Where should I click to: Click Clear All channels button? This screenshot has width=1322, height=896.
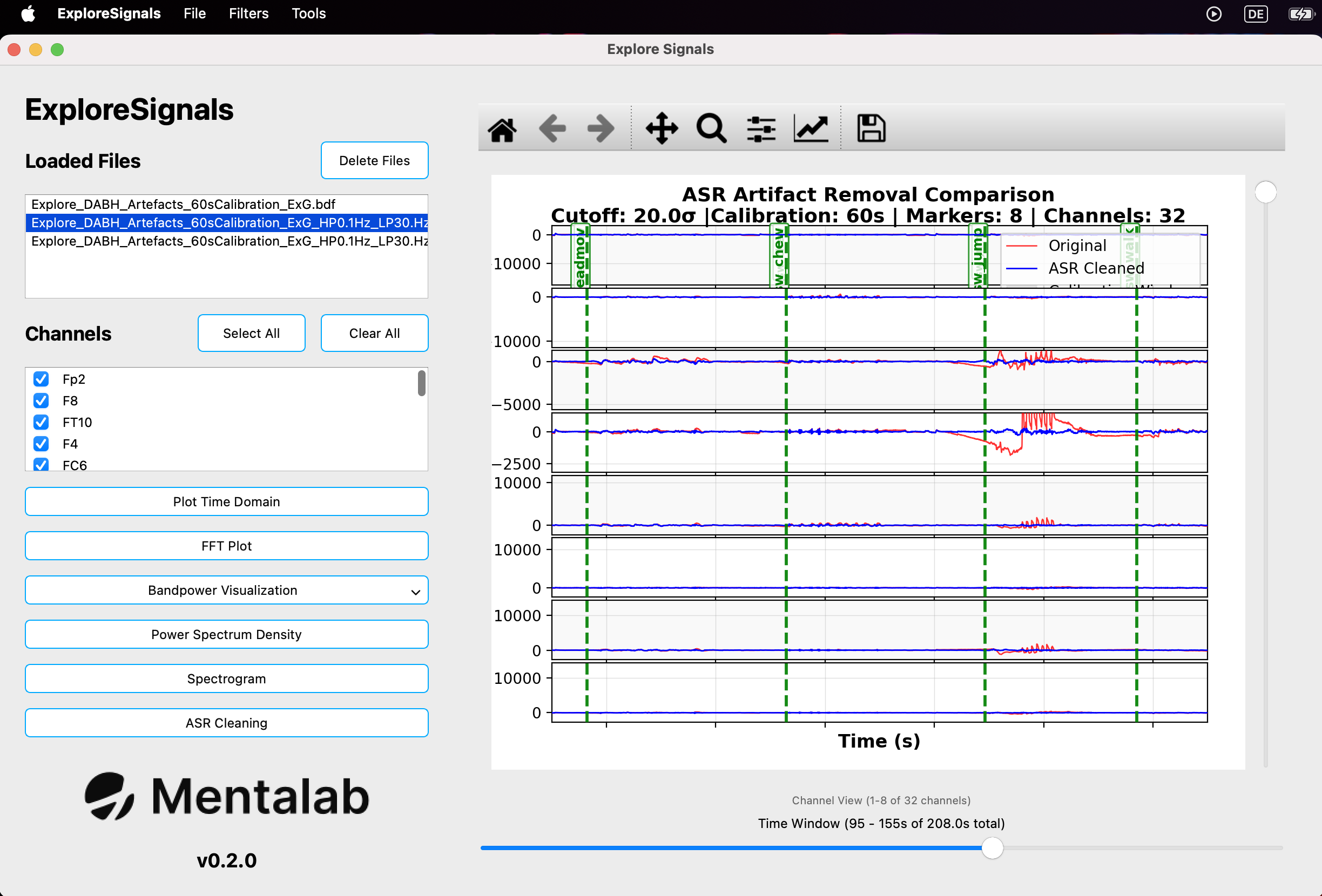coord(374,333)
